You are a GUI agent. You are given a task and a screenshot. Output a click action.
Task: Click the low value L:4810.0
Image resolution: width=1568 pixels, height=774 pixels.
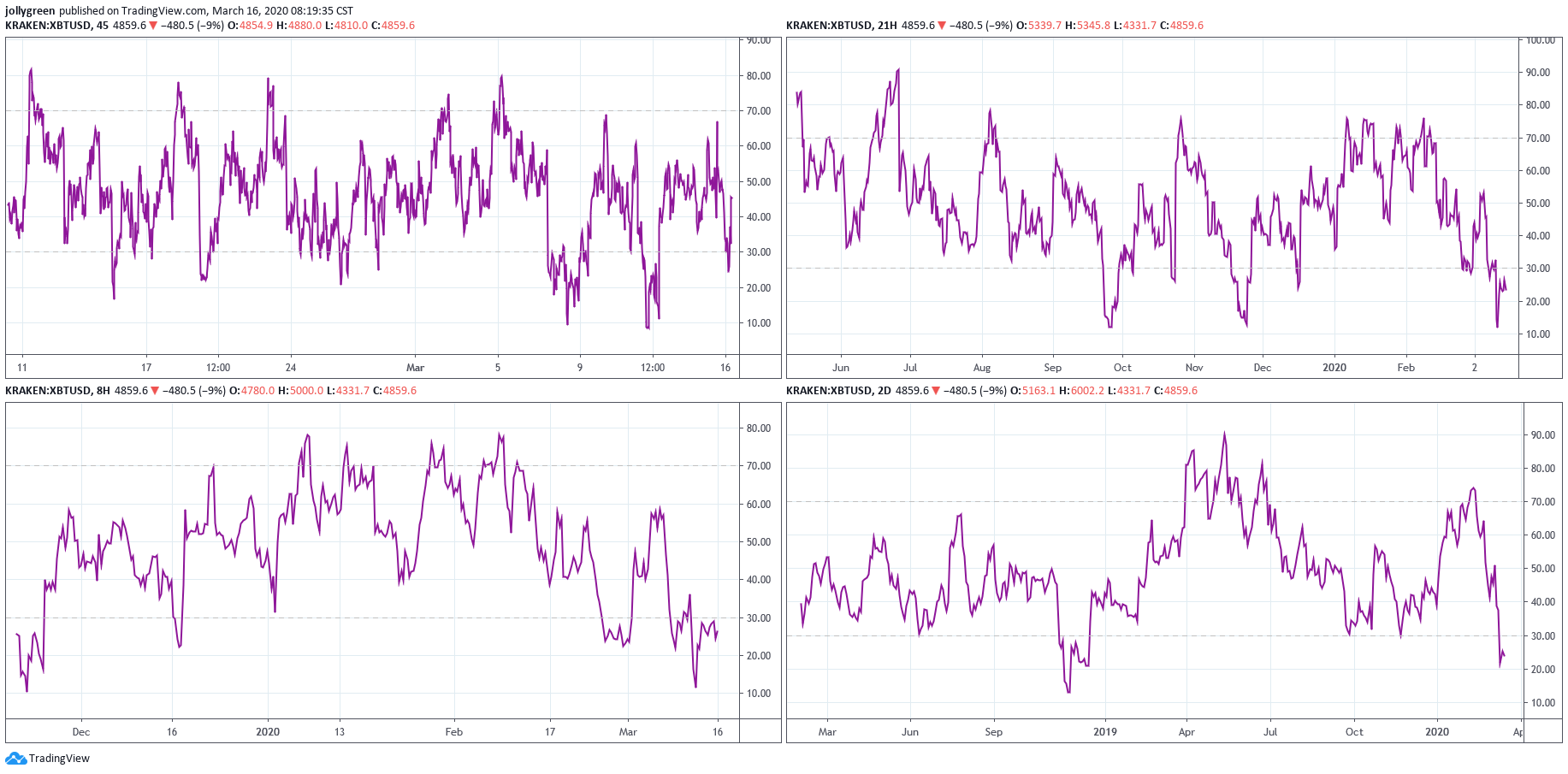point(346,26)
